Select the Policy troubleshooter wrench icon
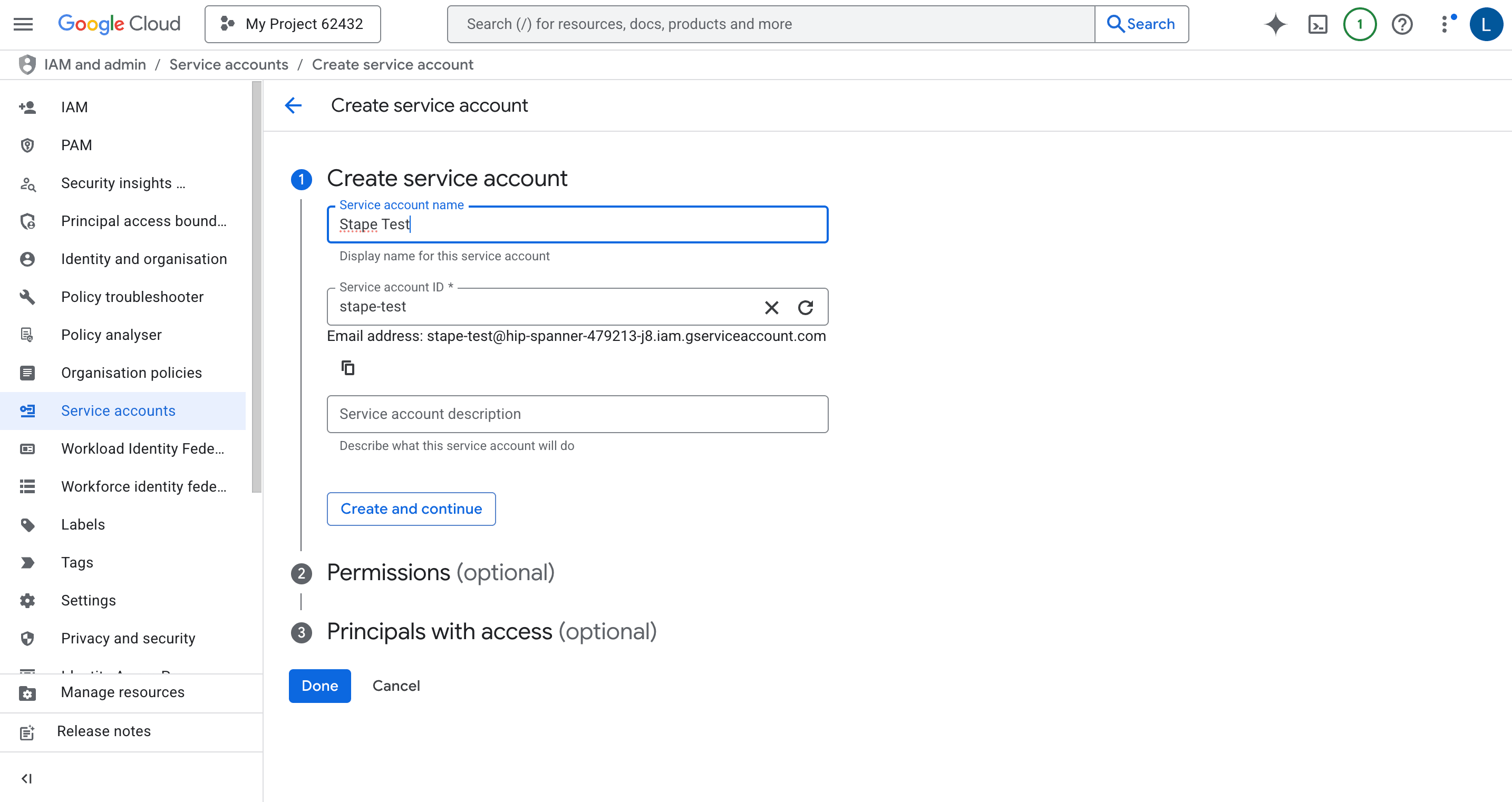The image size is (1512, 802). pos(27,297)
